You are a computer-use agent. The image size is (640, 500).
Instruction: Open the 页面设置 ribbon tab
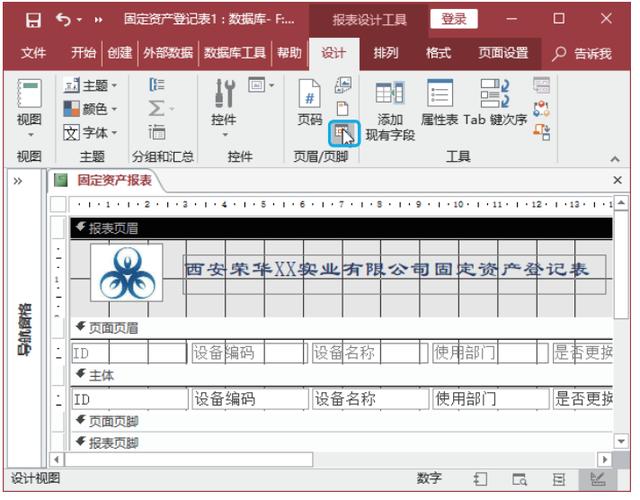pyautogui.click(x=503, y=53)
